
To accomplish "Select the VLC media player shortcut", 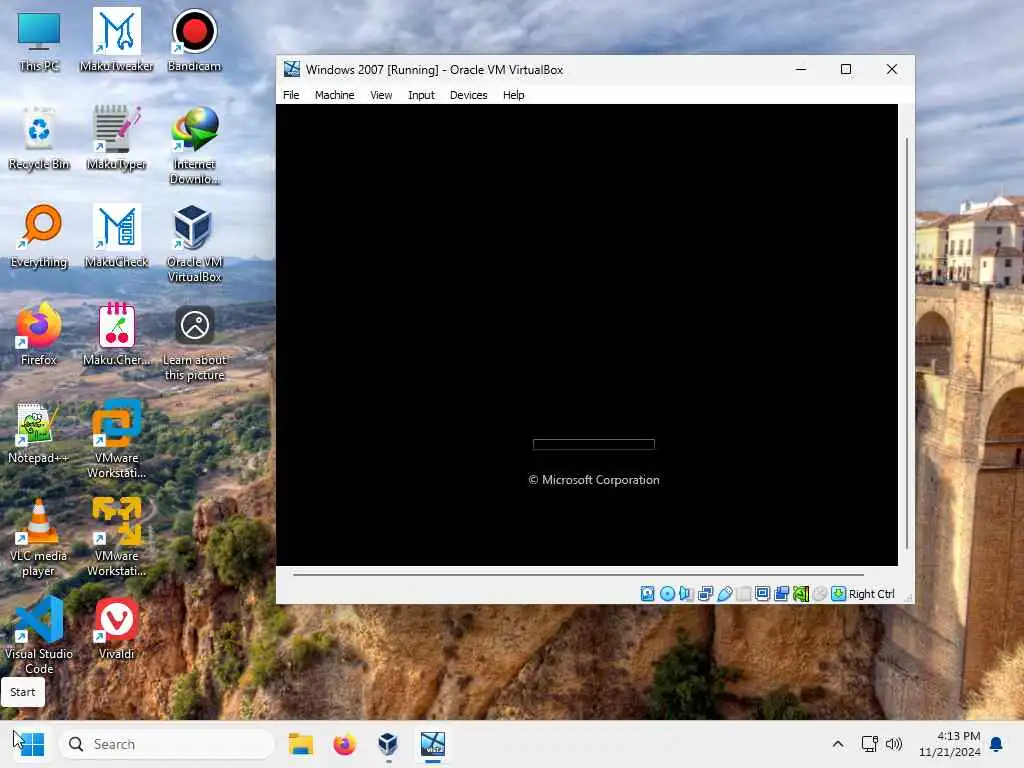I will (39, 538).
